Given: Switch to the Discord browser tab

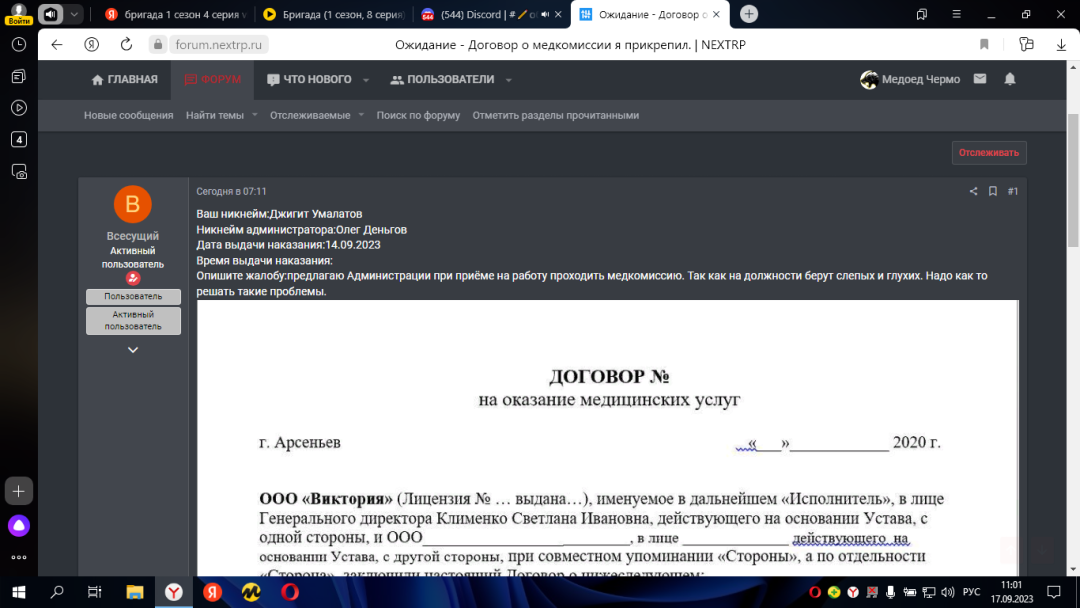Looking at the screenshot, I should (470, 14).
